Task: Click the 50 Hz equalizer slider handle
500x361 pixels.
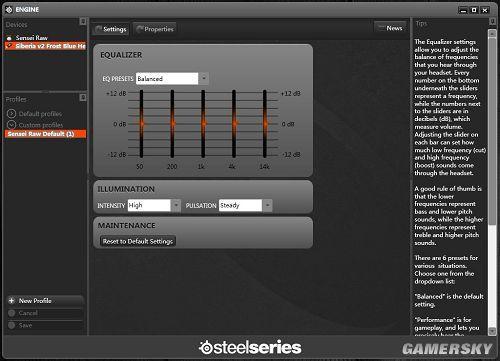Action: coord(142,123)
